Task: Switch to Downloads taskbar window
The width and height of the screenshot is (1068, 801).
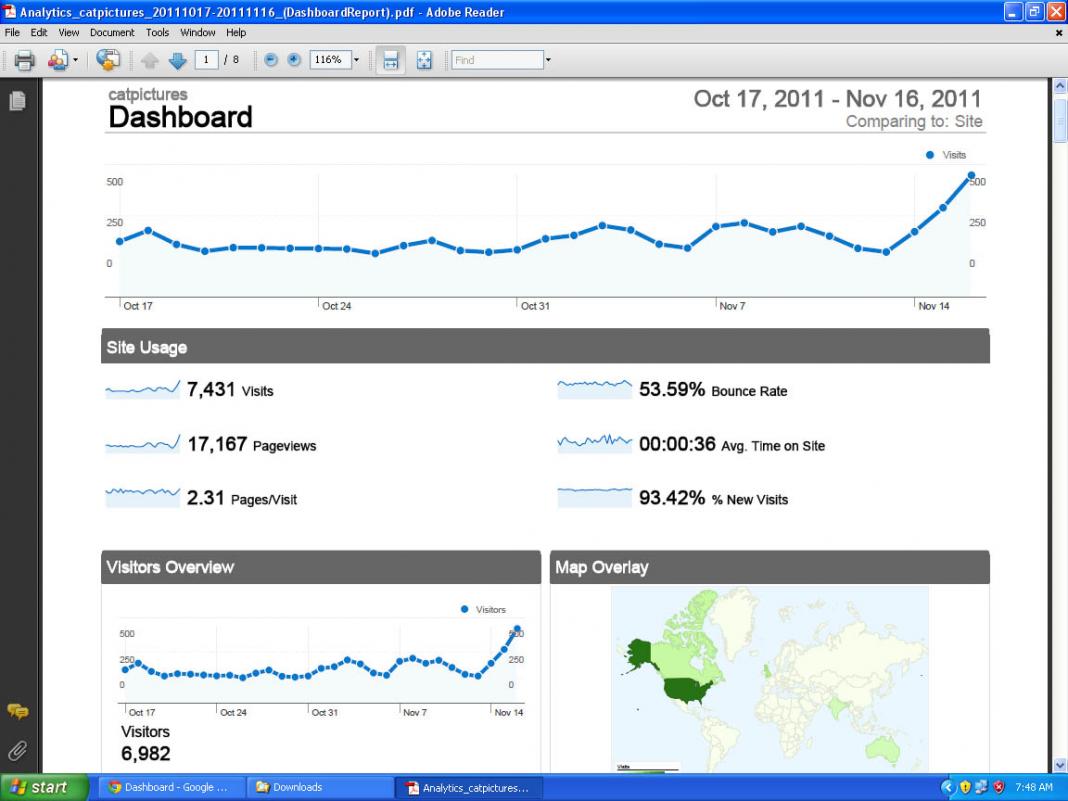Action: click(x=320, y=788)
